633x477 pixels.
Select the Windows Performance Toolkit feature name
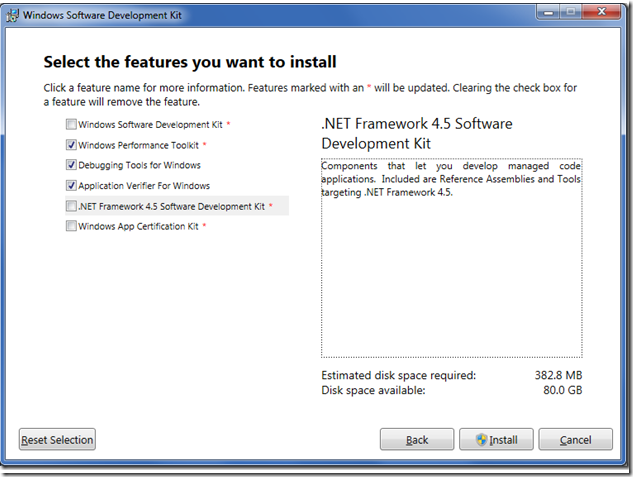click(138, 145)
